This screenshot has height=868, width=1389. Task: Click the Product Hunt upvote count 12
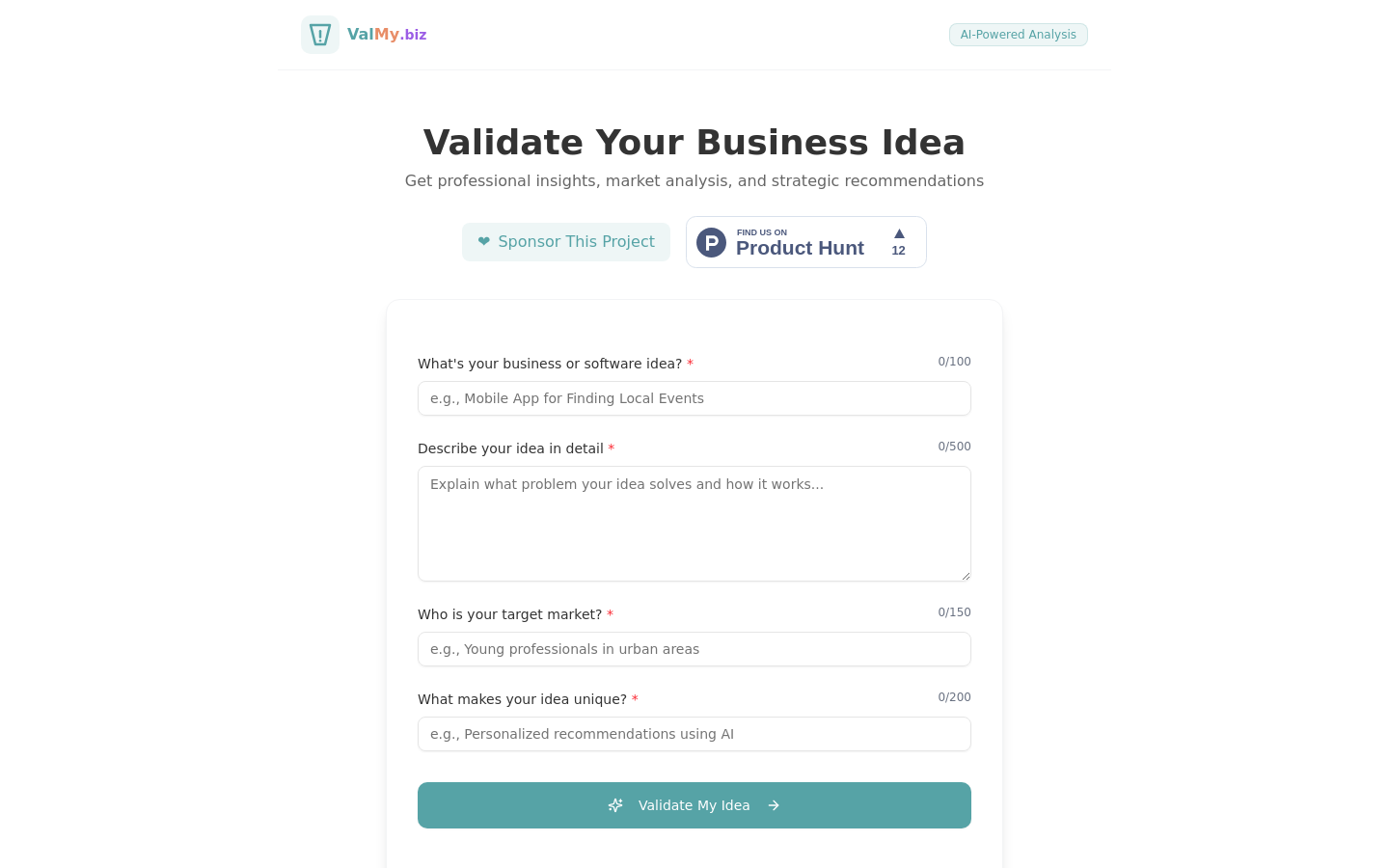[899, 251]
